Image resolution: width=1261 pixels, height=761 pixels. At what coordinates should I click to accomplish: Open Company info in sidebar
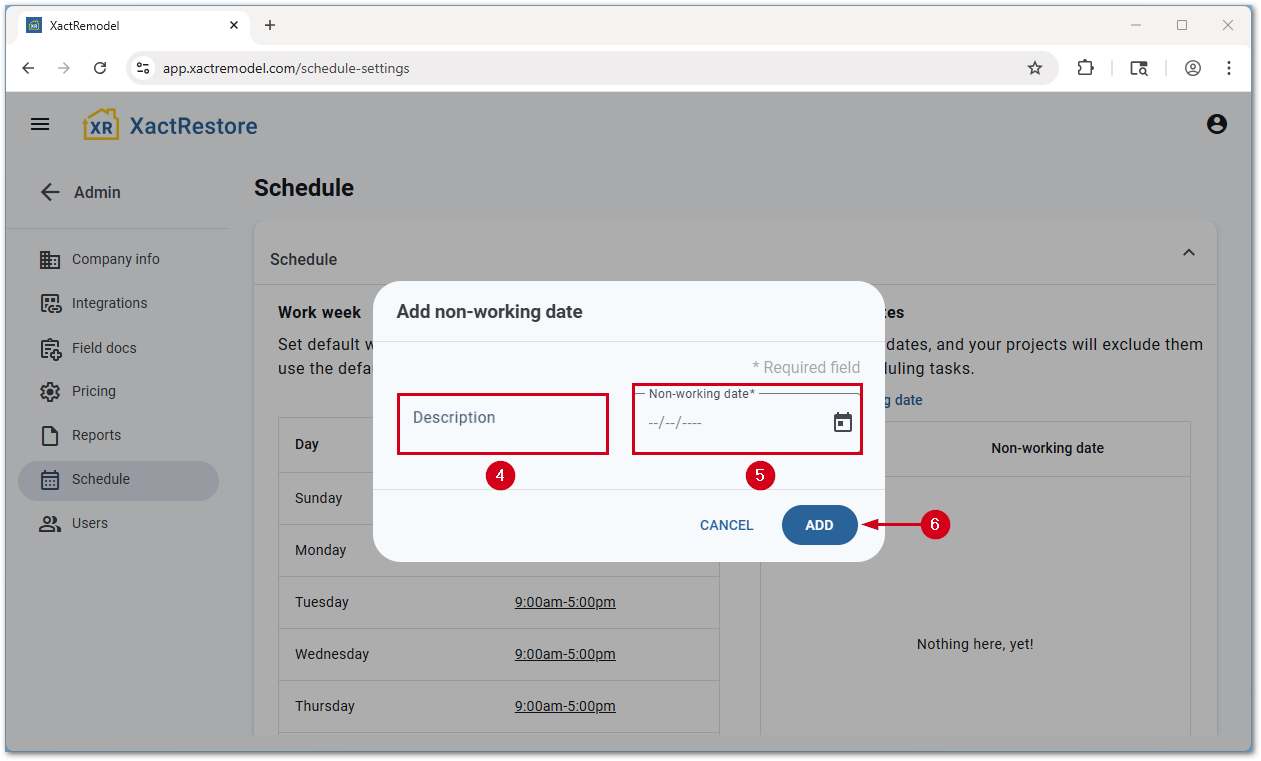click(115, 259)
